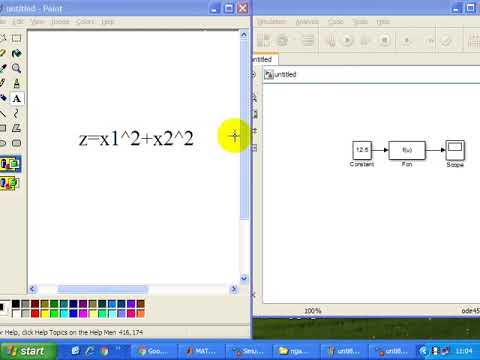Viewport: 480px width, 360px height.
Task: Pick the black color swatch
Action: click(x=16, y=304)
